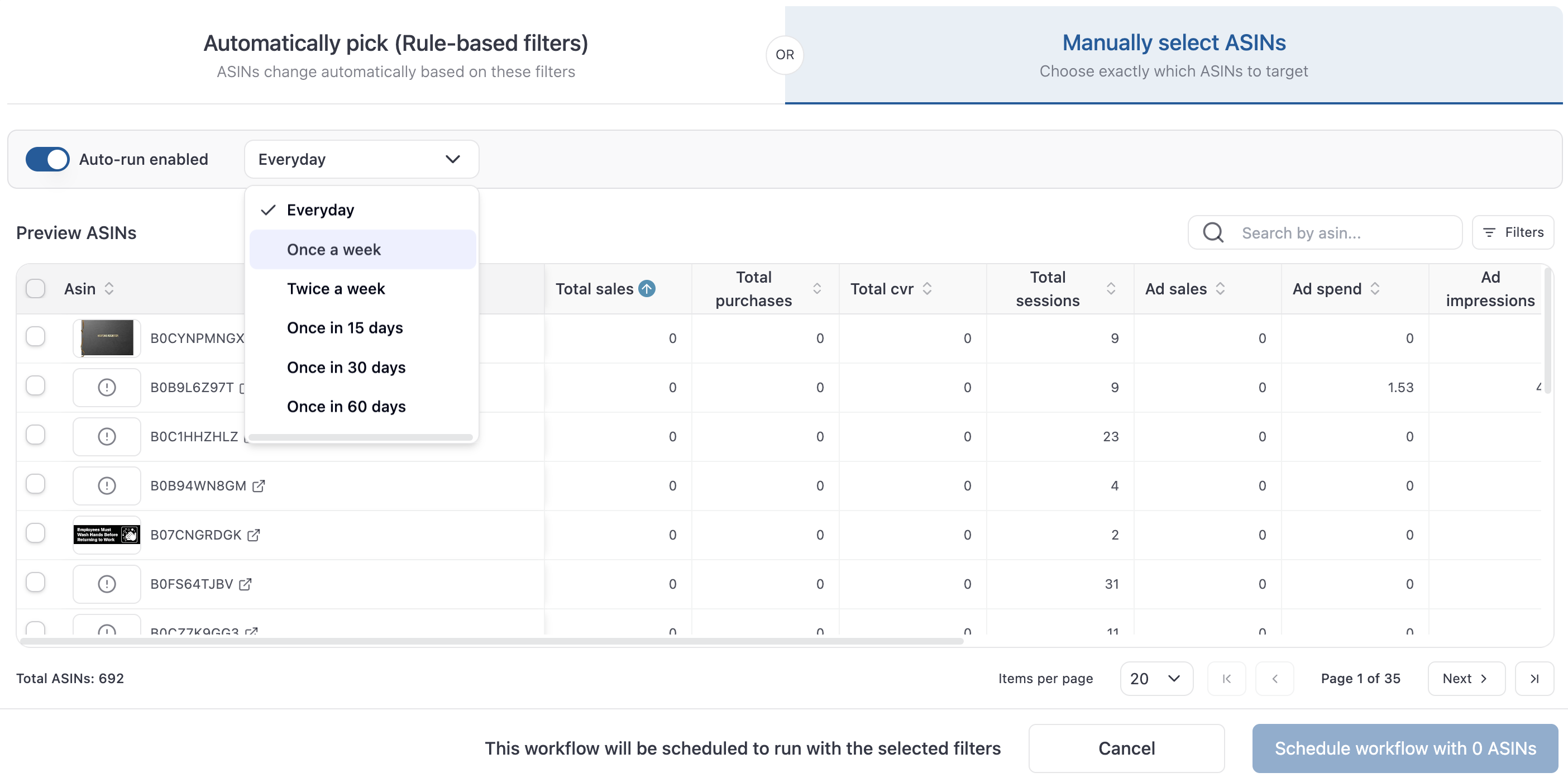Sort by Ad spend column arrows
The width and height of the screenshot is (1568, 782).
1375,289
